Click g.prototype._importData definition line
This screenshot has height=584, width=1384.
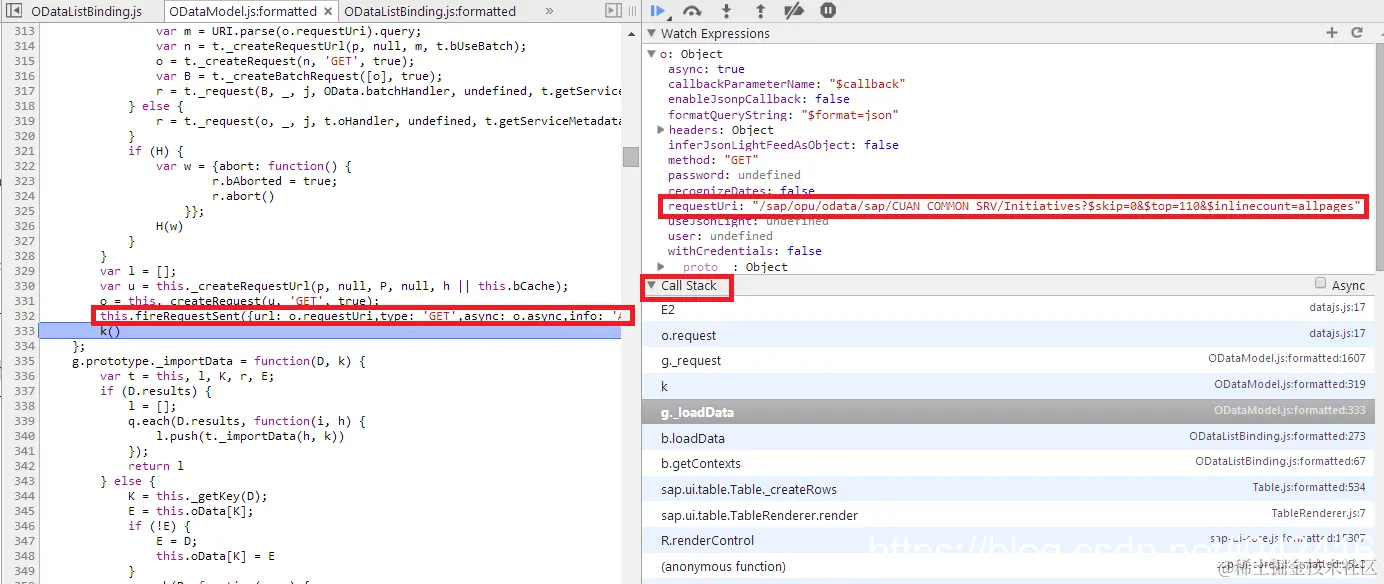pos(219,361)
